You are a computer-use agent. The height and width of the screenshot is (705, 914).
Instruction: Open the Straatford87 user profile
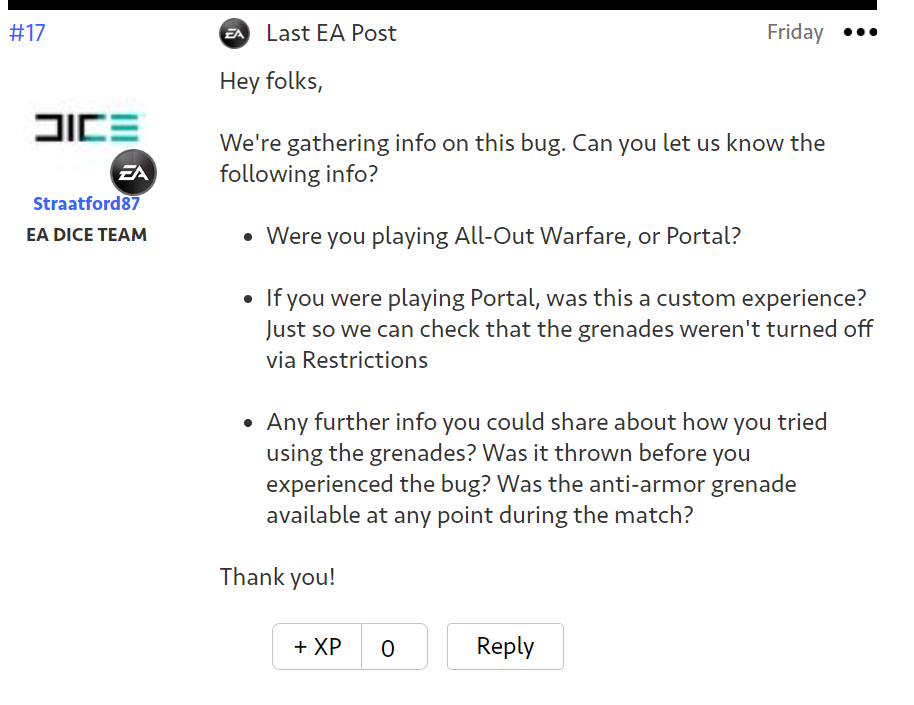(x=86, y=204)
